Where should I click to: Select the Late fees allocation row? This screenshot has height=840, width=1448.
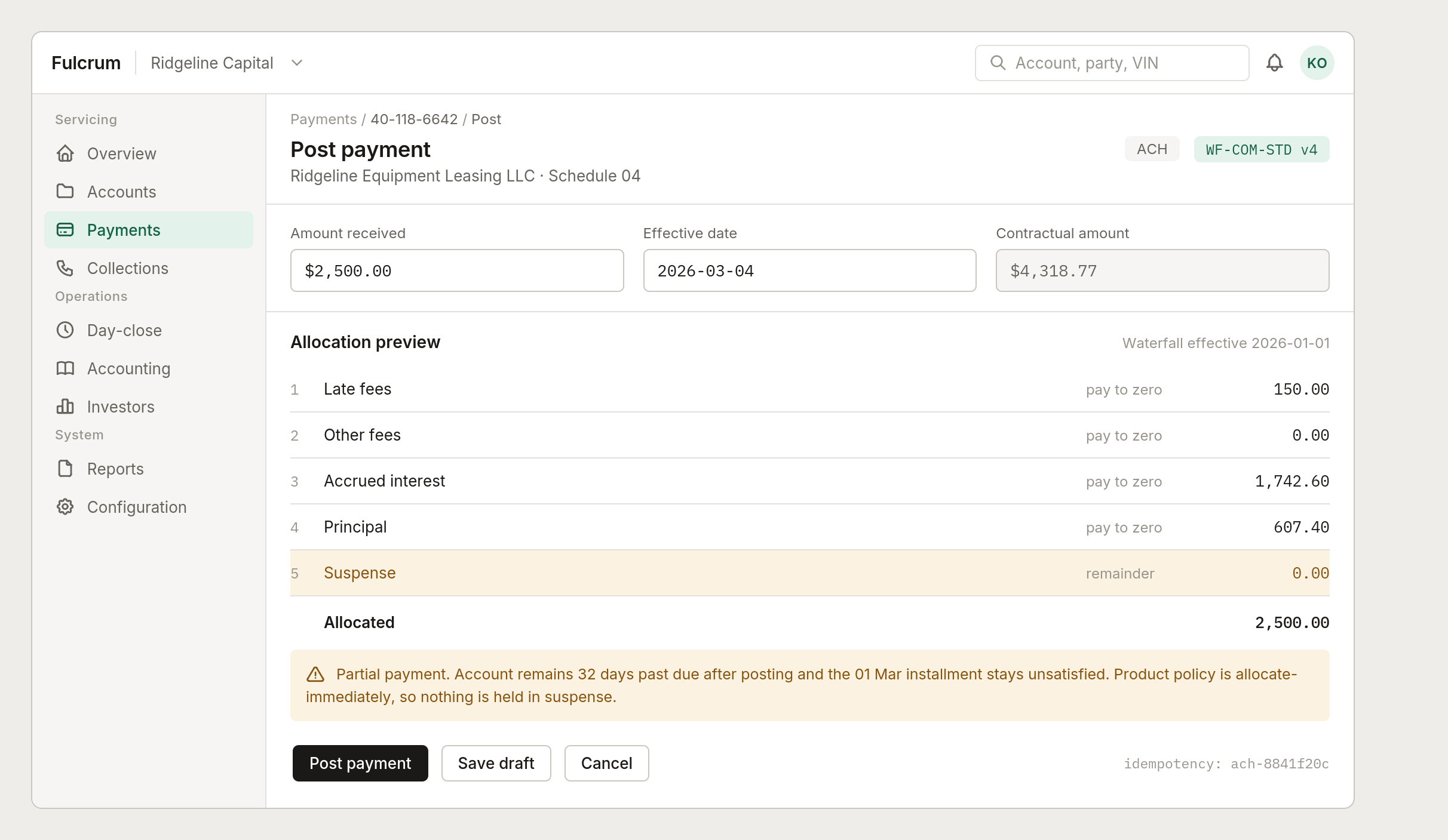coord(809,389)
